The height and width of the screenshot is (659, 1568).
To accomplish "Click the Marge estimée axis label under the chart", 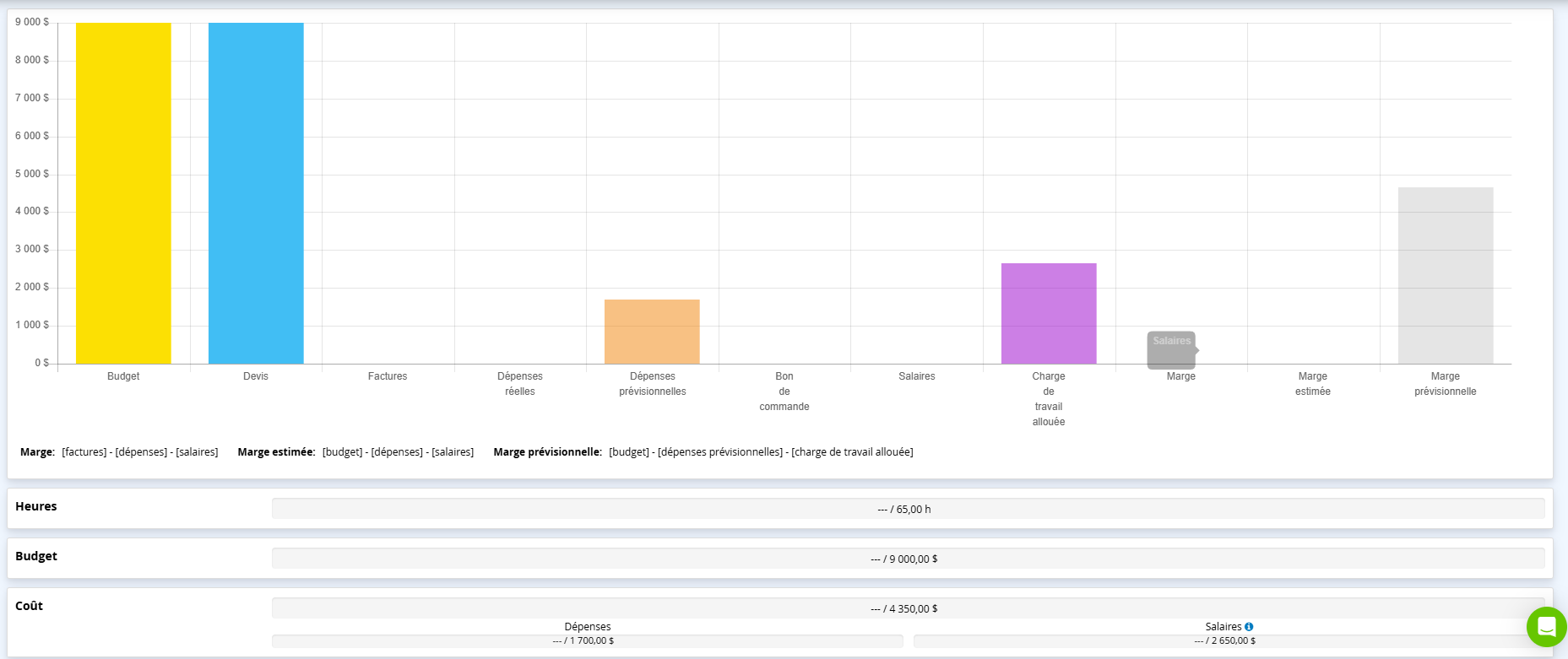I will point(1313,384).
